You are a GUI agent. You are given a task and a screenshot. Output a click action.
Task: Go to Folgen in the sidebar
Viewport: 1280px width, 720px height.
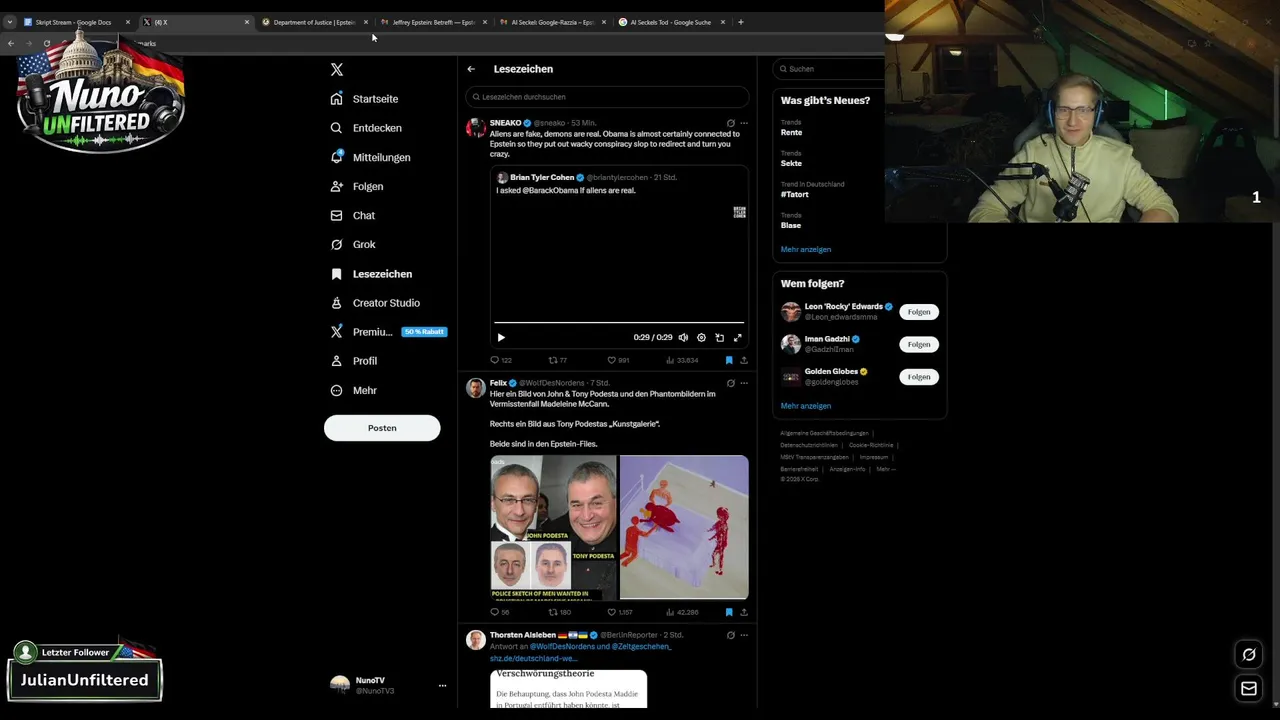[x=357, y=186]
